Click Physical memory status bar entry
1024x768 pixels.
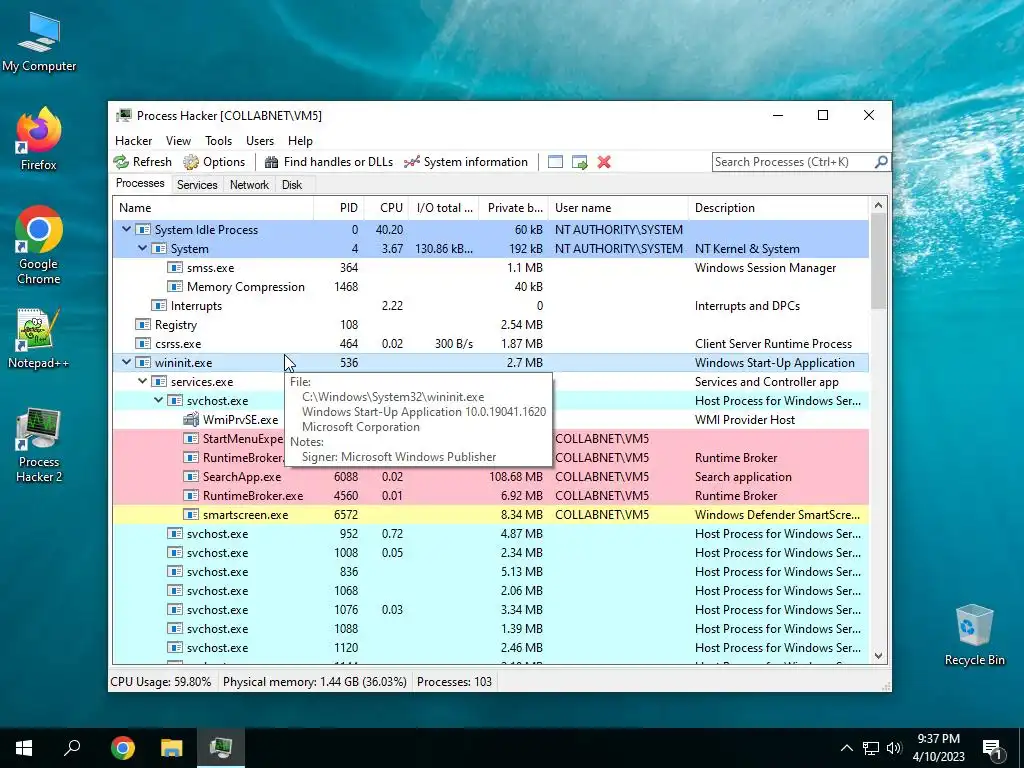pos(315,682)
